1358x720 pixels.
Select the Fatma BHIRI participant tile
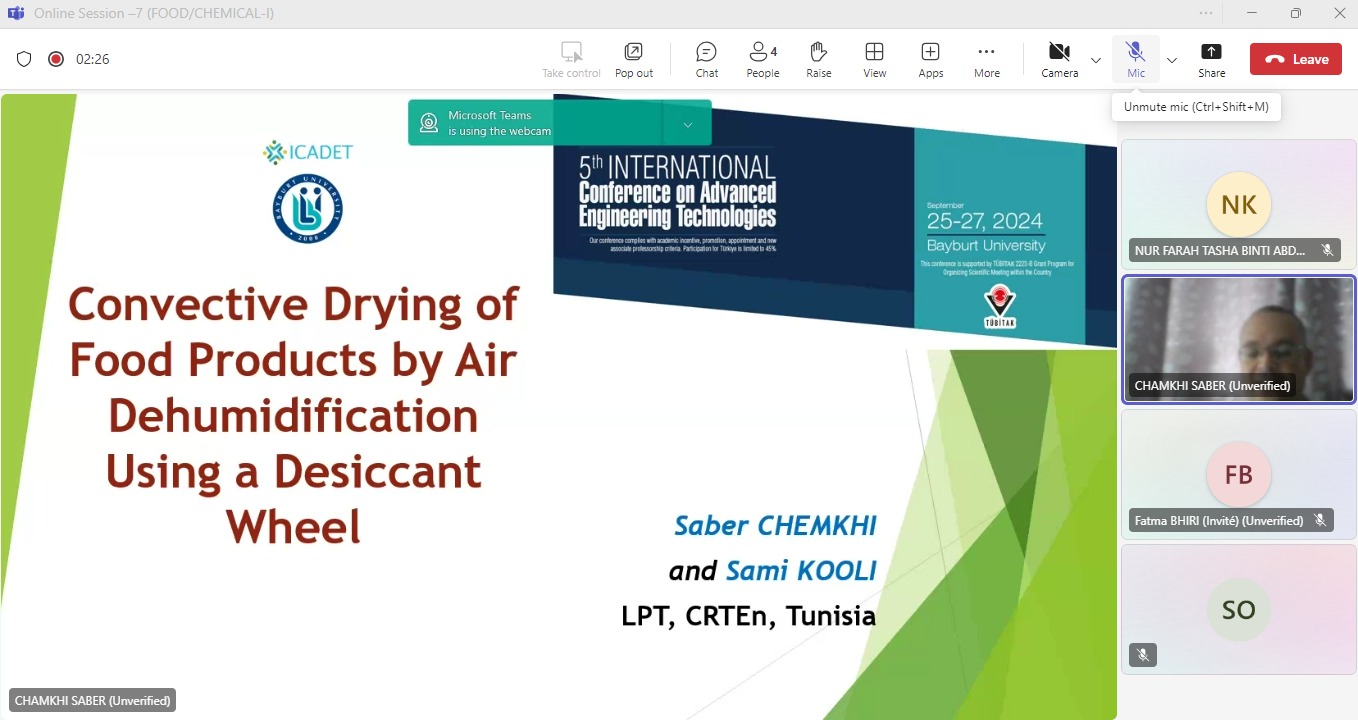(1238, 474)
